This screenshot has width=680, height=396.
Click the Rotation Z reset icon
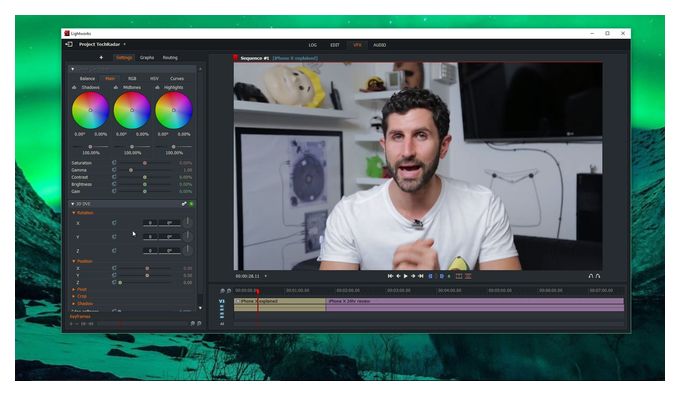click(x=114, y=251)
